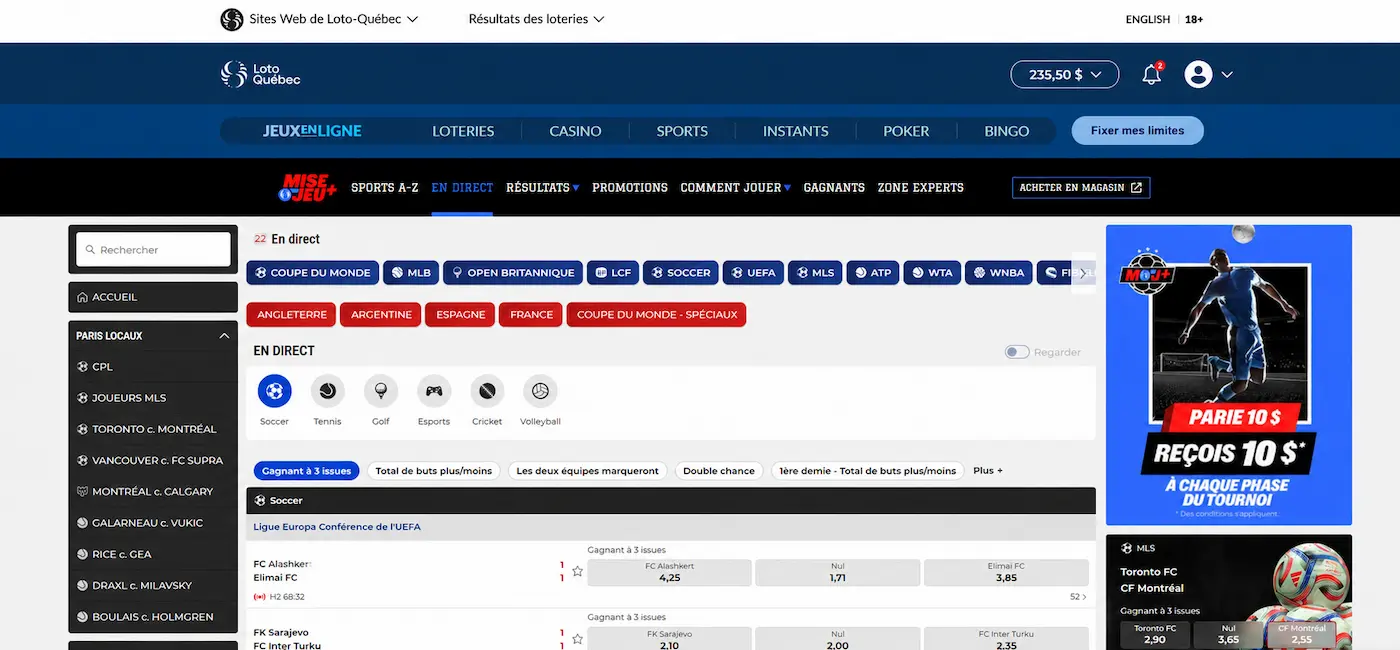
Task: Expand Résultats des loteries dropdown
Action: pos(536,19)
